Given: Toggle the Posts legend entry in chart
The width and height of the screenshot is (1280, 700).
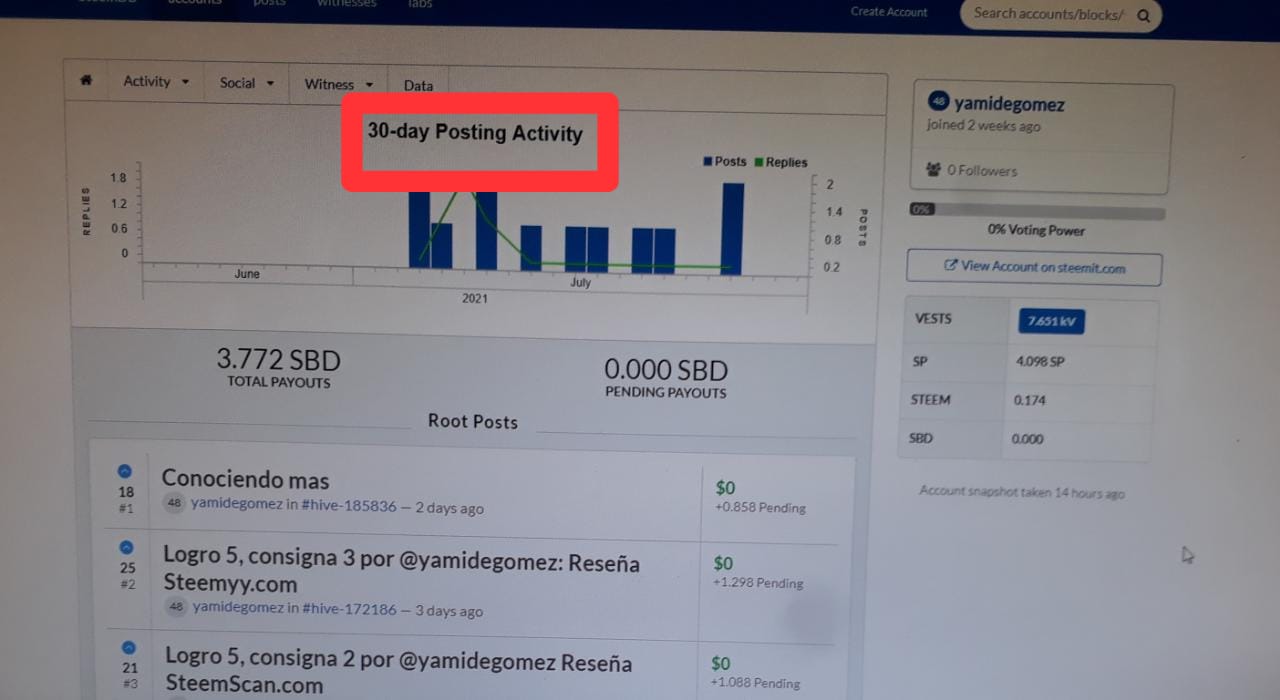Looking at the screenshot, I should pos(725,161).
